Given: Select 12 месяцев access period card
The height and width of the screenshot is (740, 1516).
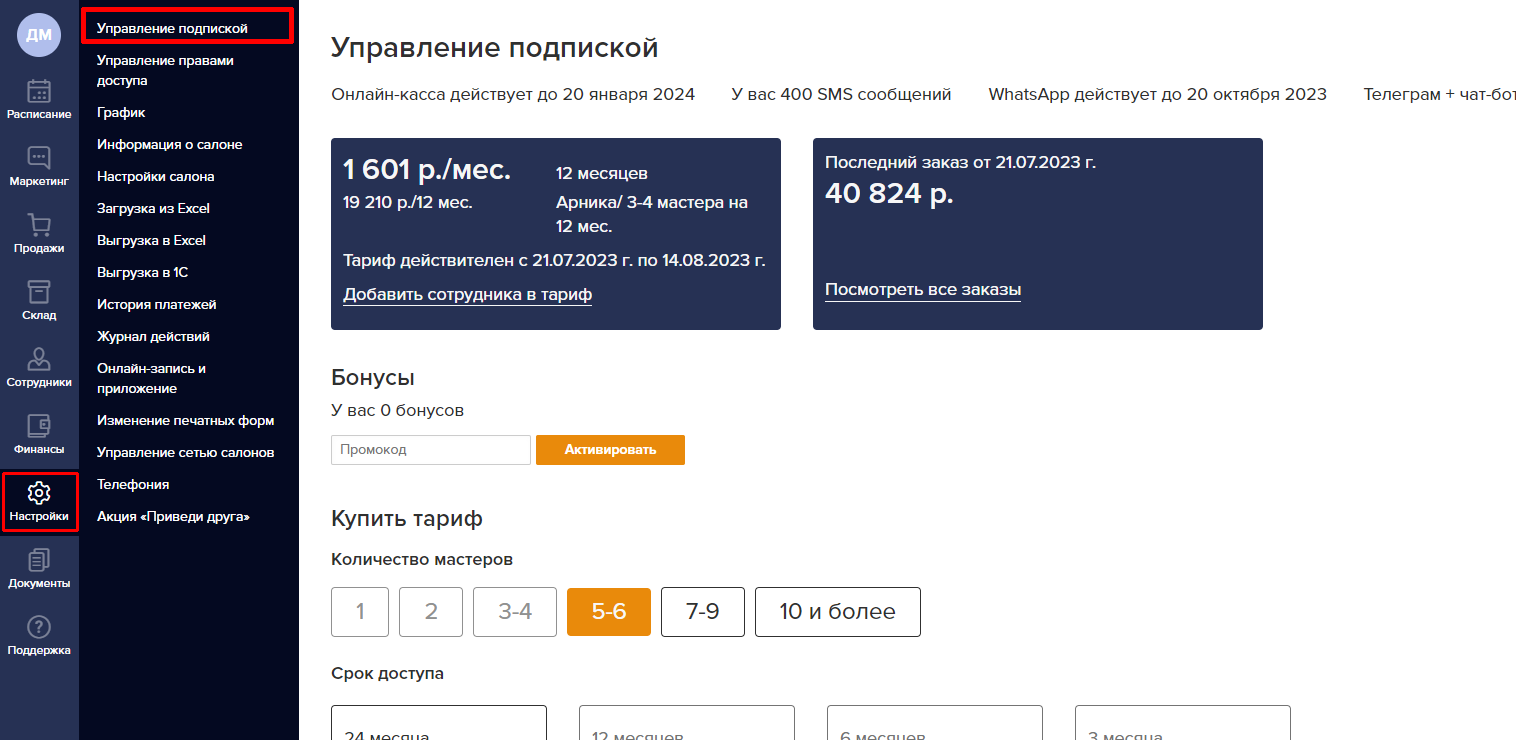Looking at the screenshot, I should click(687, 723).
